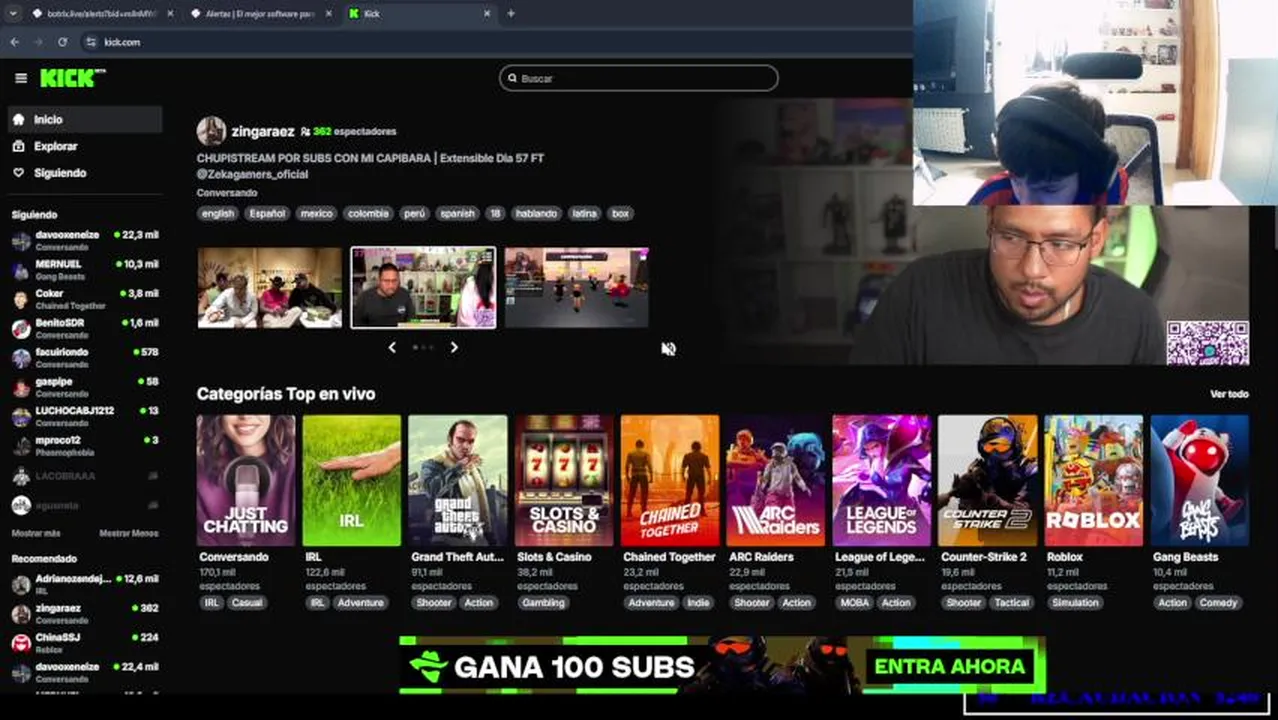Click the browser back arrow
The width and height of the screenshot is (1278, 720).
point(14,42)
